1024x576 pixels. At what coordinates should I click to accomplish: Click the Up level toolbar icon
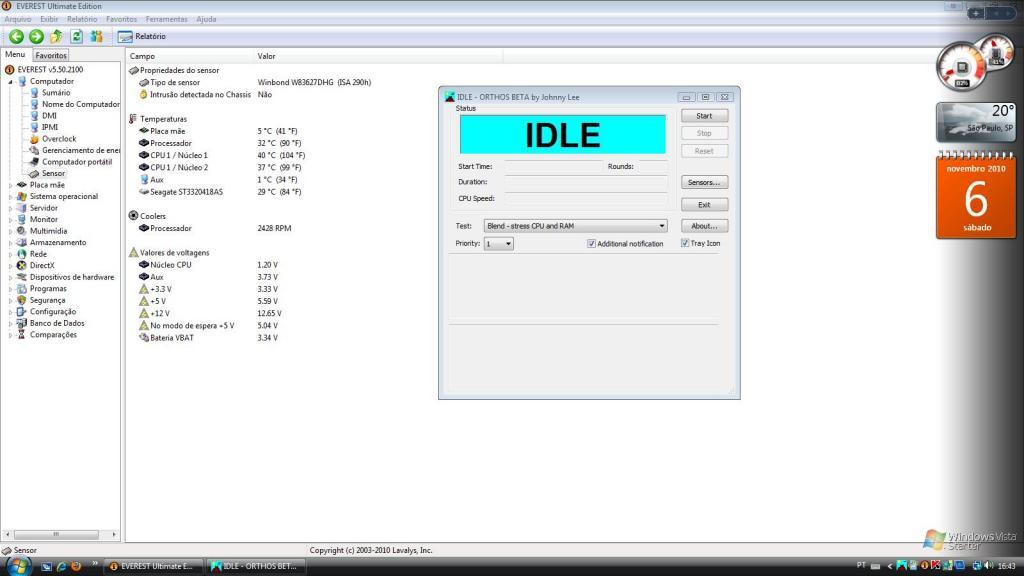(57, 37)
